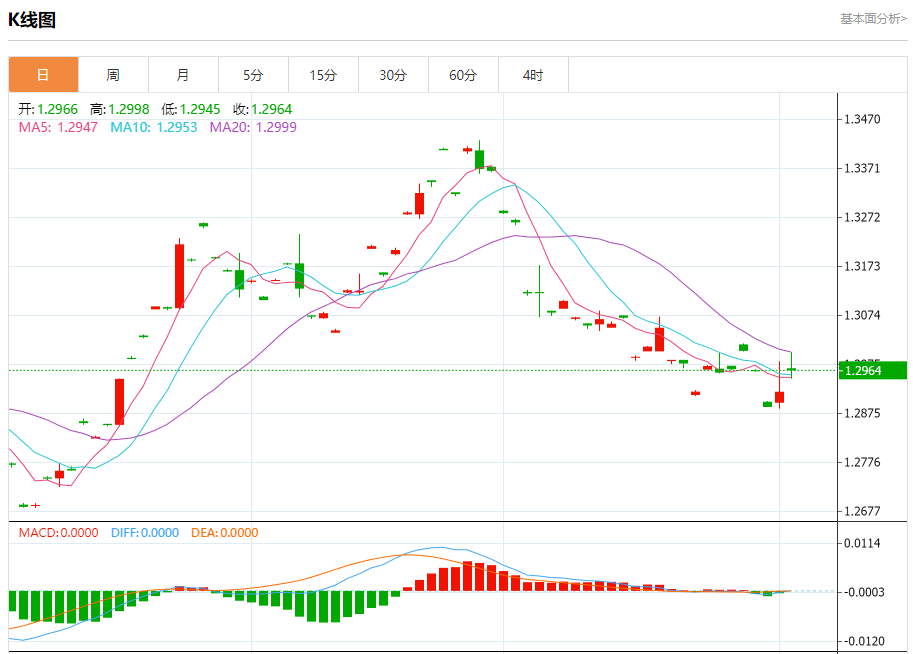Click the MA20 indicator label
Image resolution: width=913 pixels, height=654 pixels.
pos(253,127)
